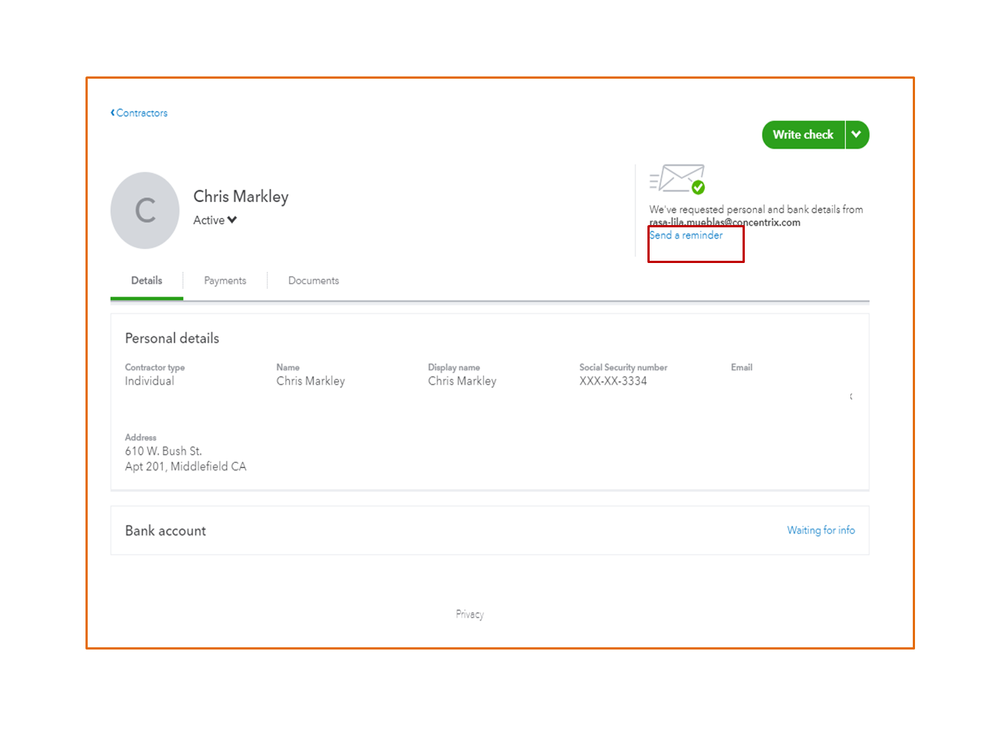Viewport: 999px width, 749px height.
Task: Go back via the Contractors link
Action: coord(139,113)
